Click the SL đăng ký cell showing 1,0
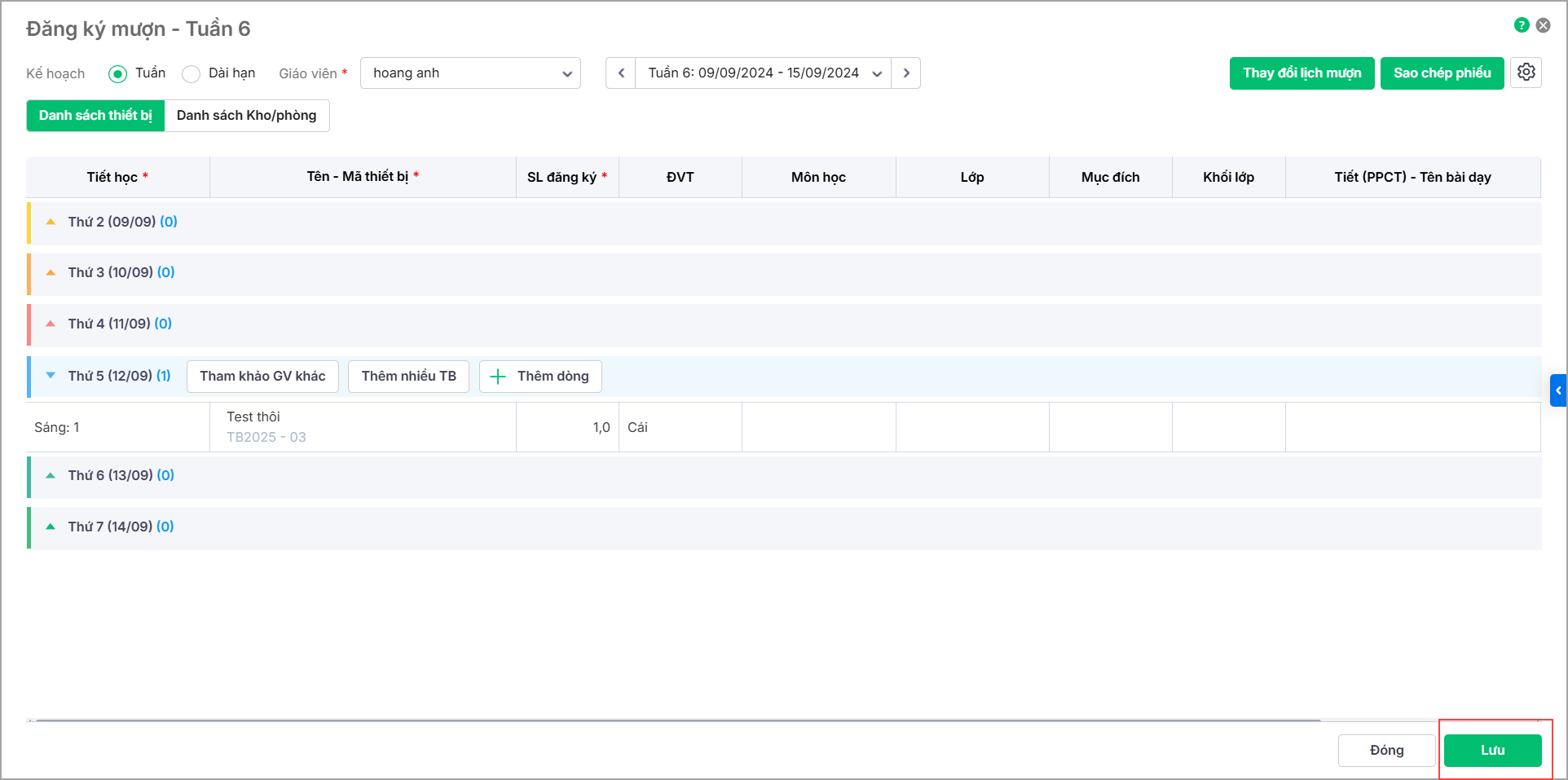The height and width of the screenshot is (780, 1568). click(567, 427)
